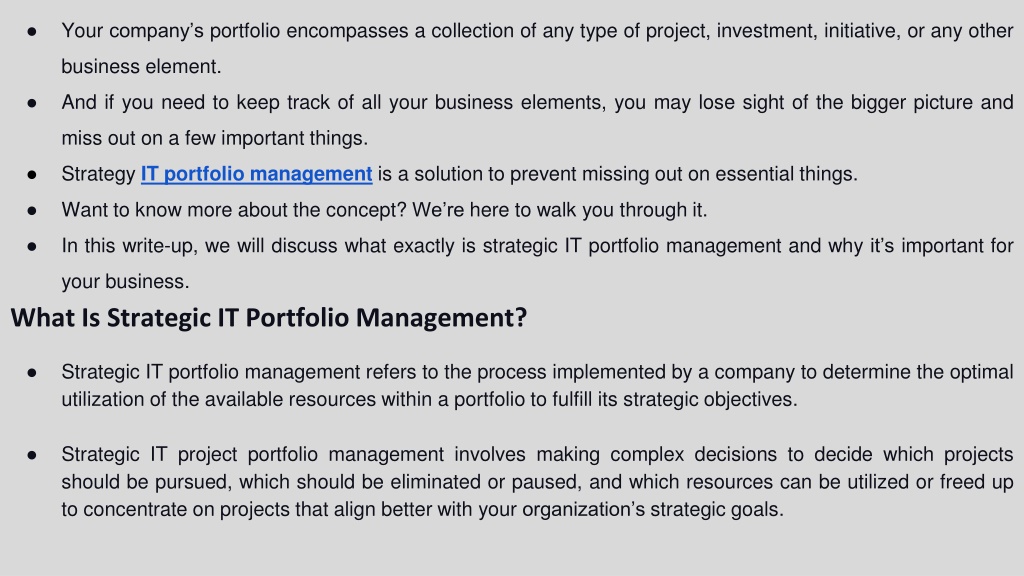
Task: Click the word 'Strategy' before the blue link
Action: click(98, 174)
